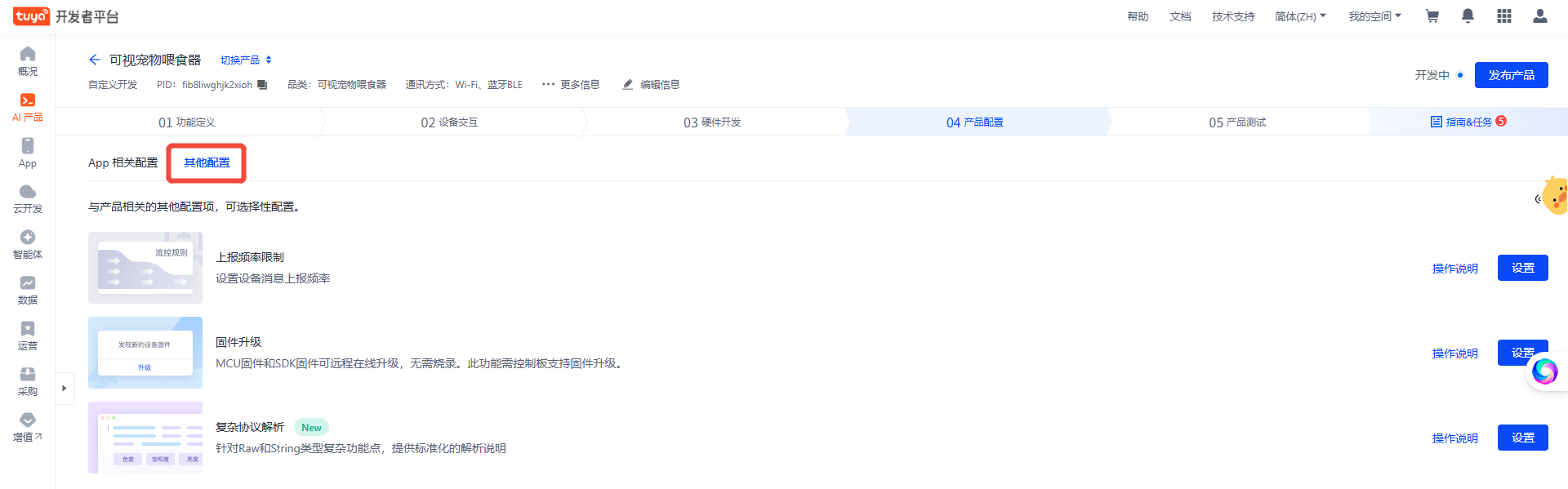Click the 品类: 可视宠物喂食器 text

[x=336, y=85]
